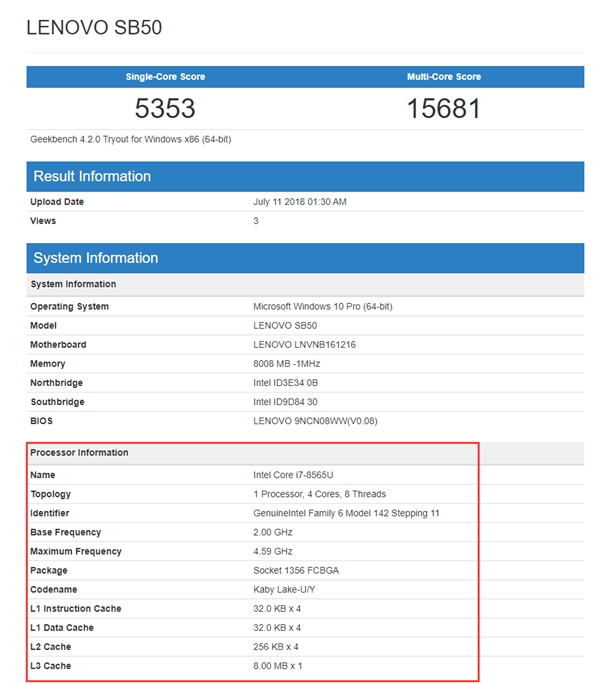
Task: Click the L1 Instruction Cache label
Action: (75, 609)
